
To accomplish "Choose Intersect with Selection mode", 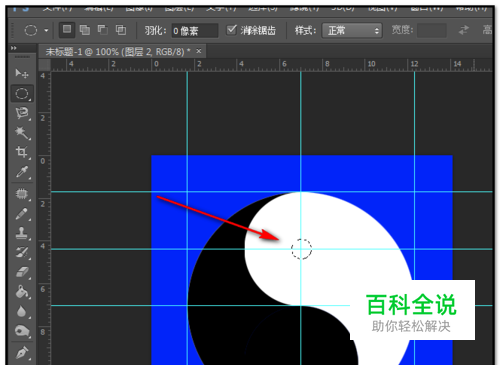I will click(121, 30).
